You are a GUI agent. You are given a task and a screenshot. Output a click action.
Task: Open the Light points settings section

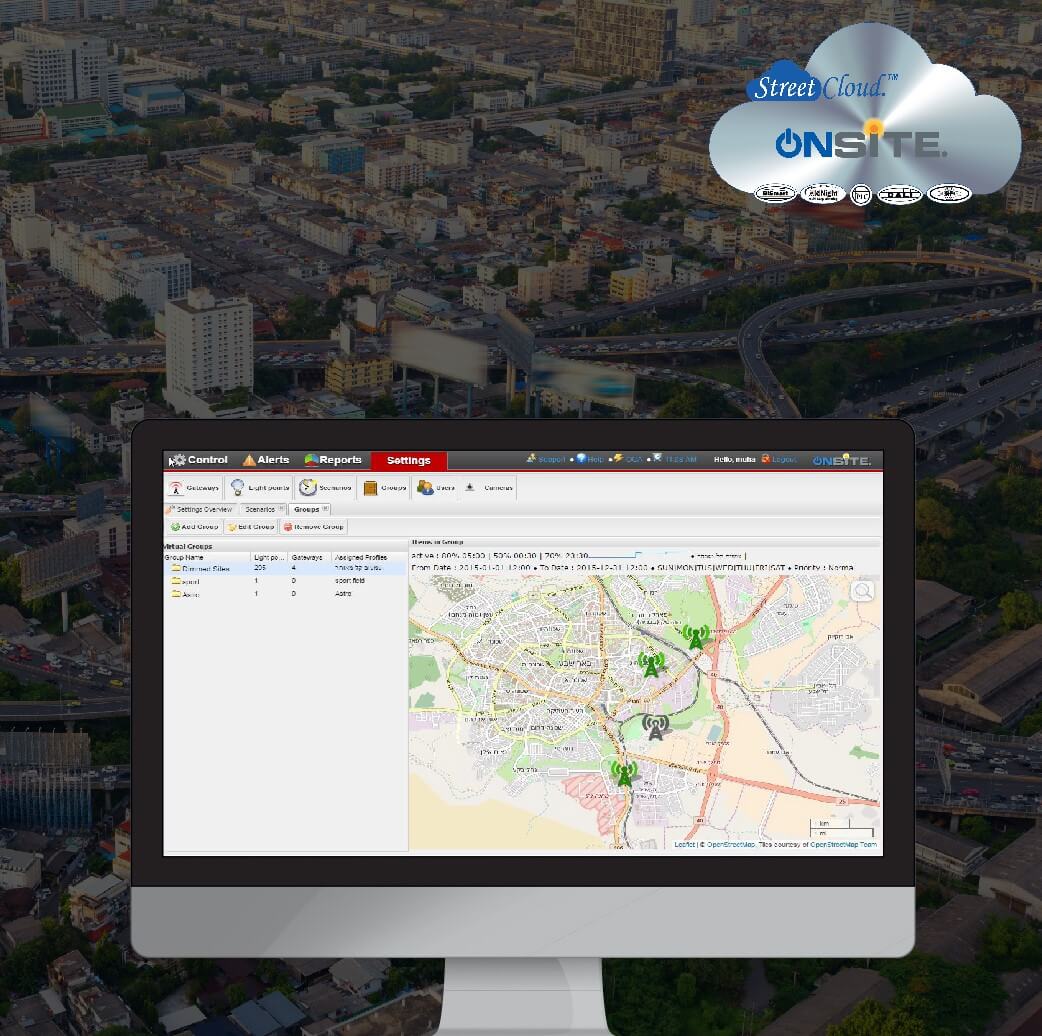259,488
